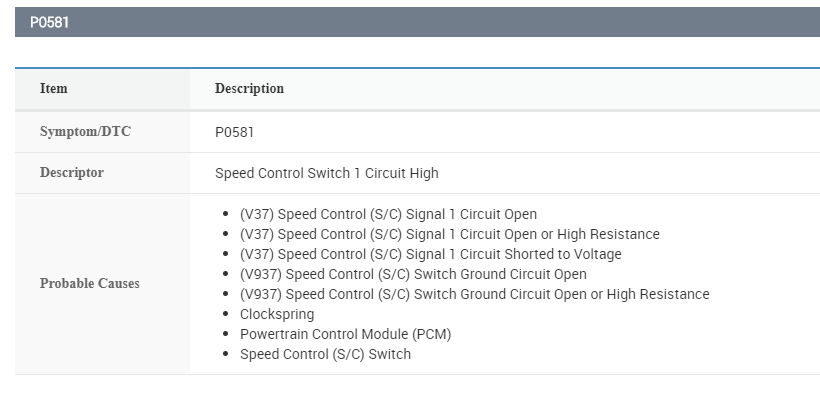Click the Clockspring list item
820x416 pixels.
pyautogui.click(x=277, y=314)
